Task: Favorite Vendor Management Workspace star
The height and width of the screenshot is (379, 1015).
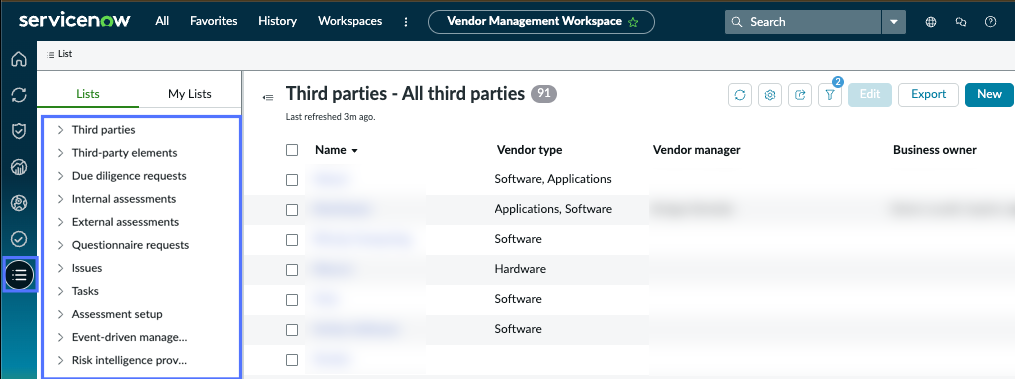Action: pyautogui.click(x=633, y=22)
